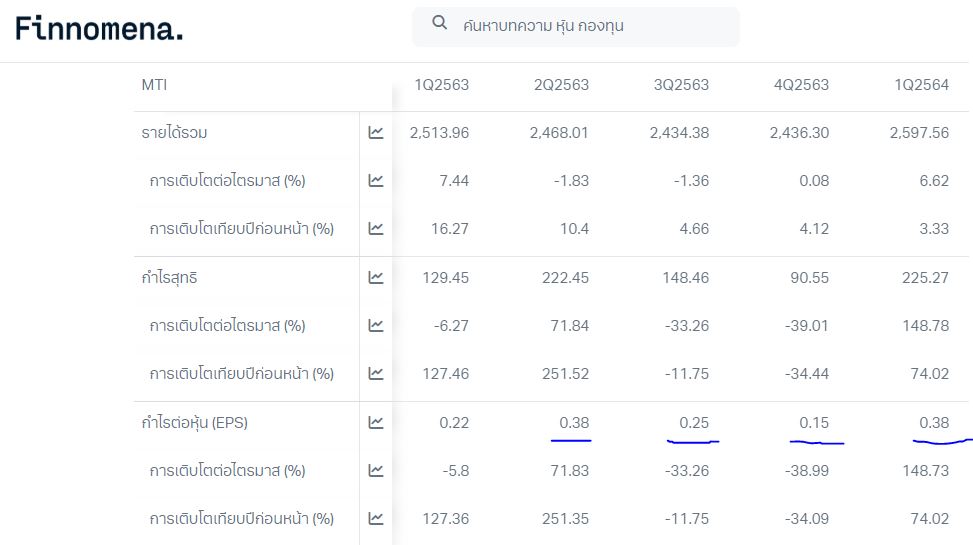Show chart for EPS การเติบโตต่อไตรมาส (%) row
Screen dimensions: 973x545
[376, 470]
